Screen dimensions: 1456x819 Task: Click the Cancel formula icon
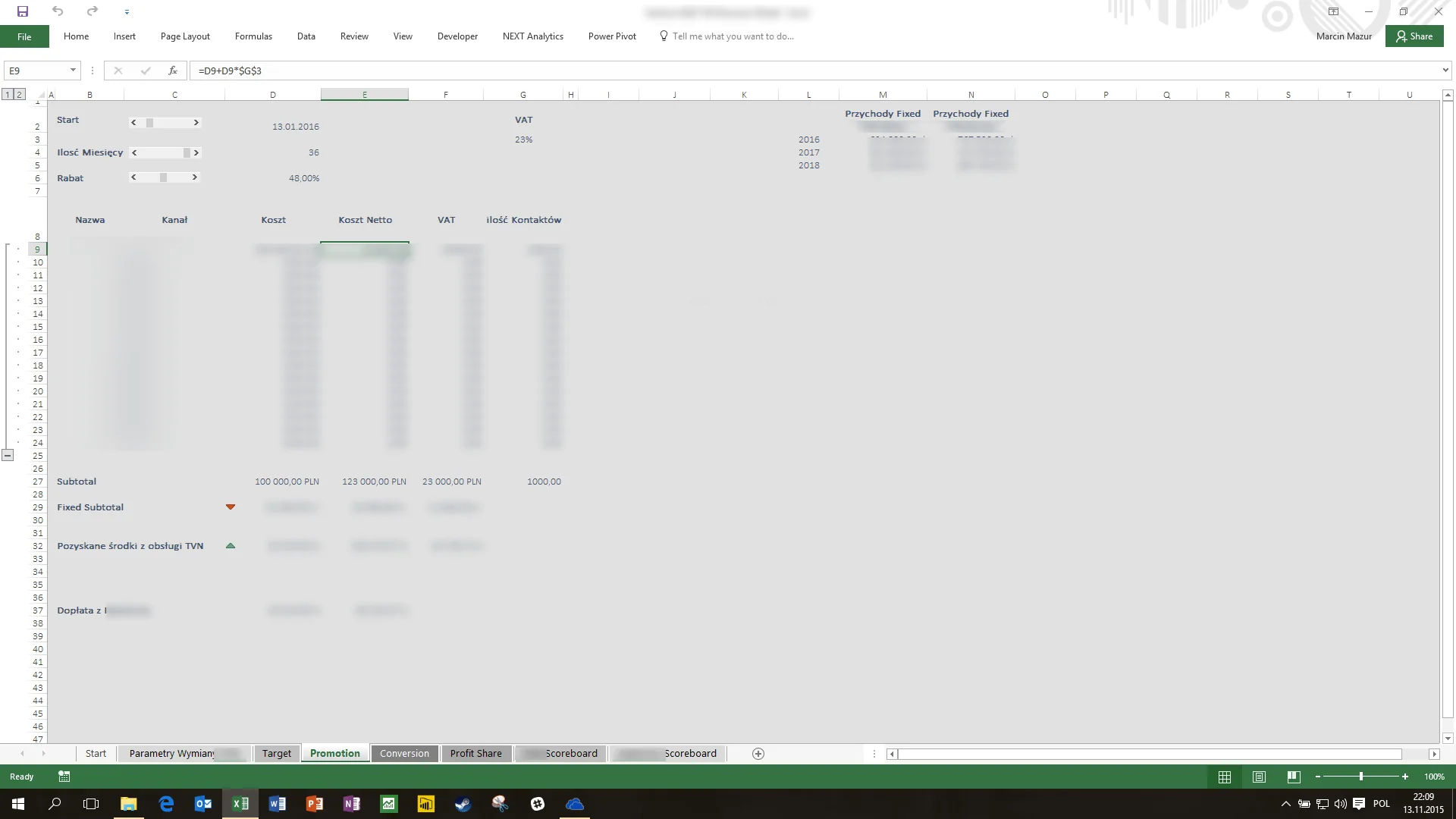(x=118, y=71)
